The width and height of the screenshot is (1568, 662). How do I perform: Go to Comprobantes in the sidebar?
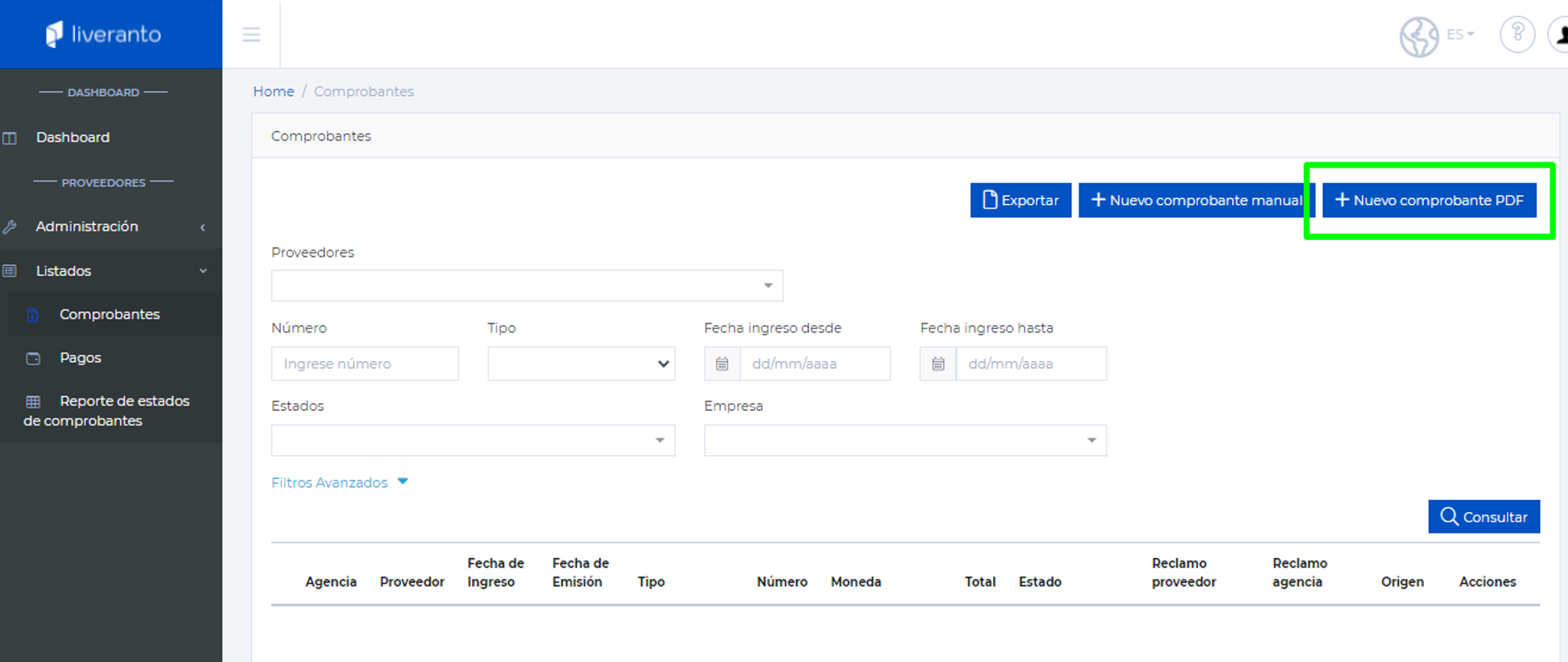coord(109,315)
